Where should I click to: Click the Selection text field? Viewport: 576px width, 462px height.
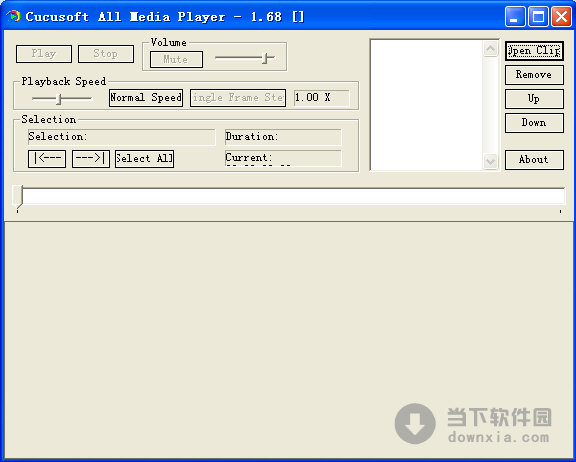pyautogui.click(x=122, y=137)
